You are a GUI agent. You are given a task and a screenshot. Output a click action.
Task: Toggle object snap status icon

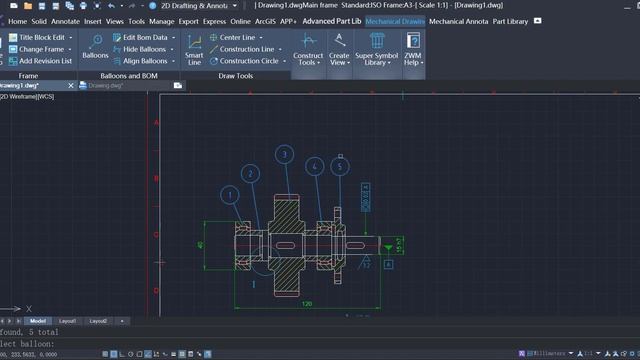pyautogui.click(x=139, y=354)
